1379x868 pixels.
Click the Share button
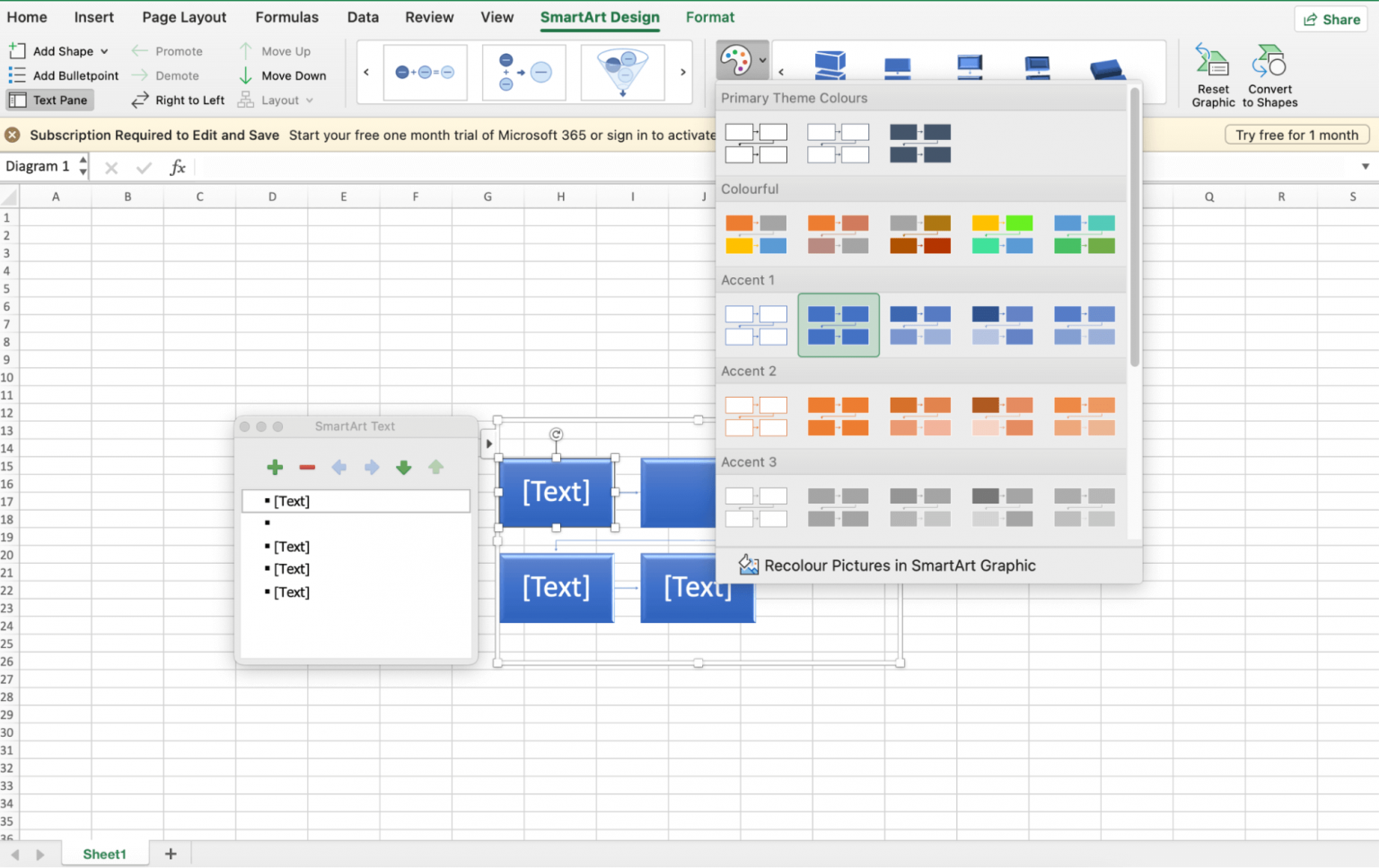click(x=1330, y=19)
